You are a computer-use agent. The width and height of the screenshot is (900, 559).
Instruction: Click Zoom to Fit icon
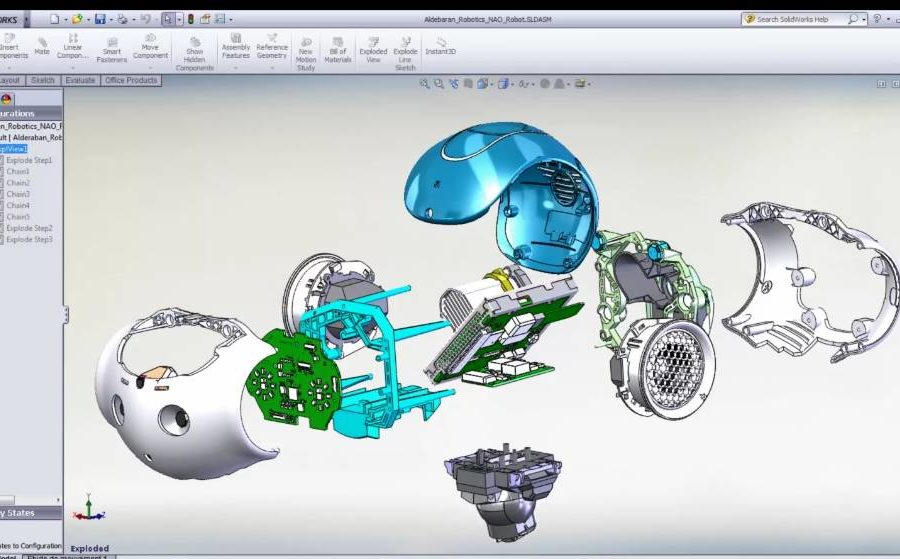point(424,84)
